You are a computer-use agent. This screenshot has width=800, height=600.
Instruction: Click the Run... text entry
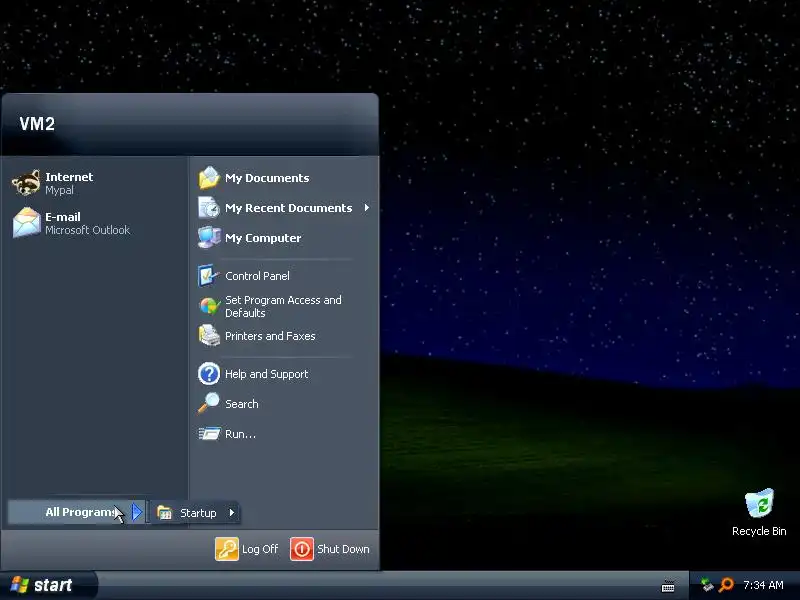click(x=240, y=434)
